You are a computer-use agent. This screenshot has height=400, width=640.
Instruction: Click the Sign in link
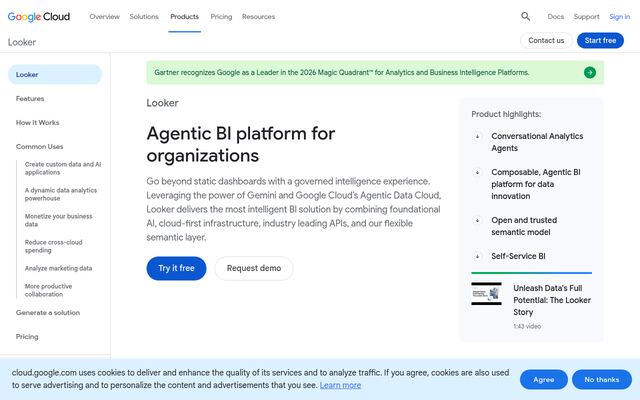pos(620,17)
